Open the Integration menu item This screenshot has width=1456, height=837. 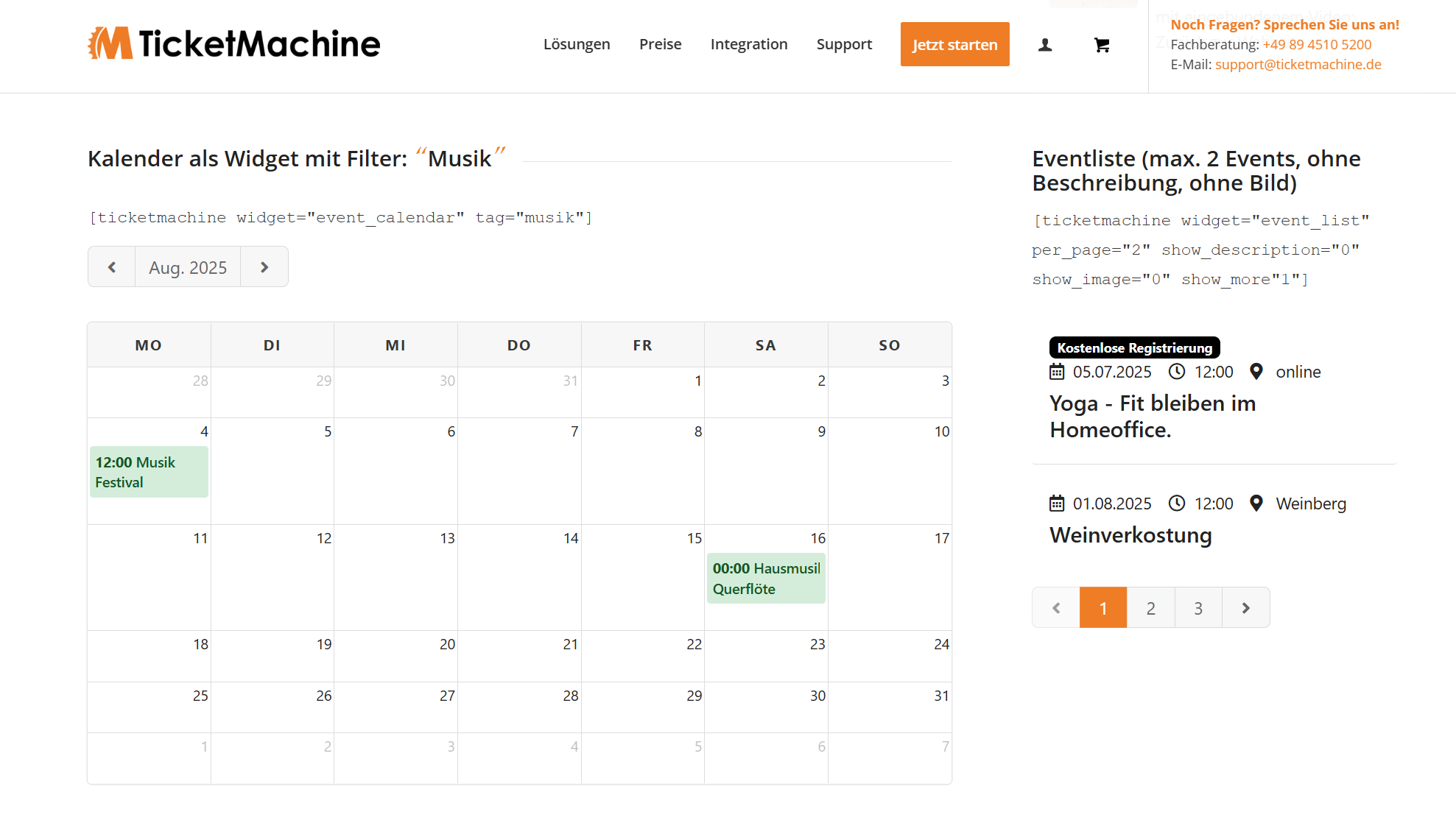pyautogui.click(x=749, y=44)
